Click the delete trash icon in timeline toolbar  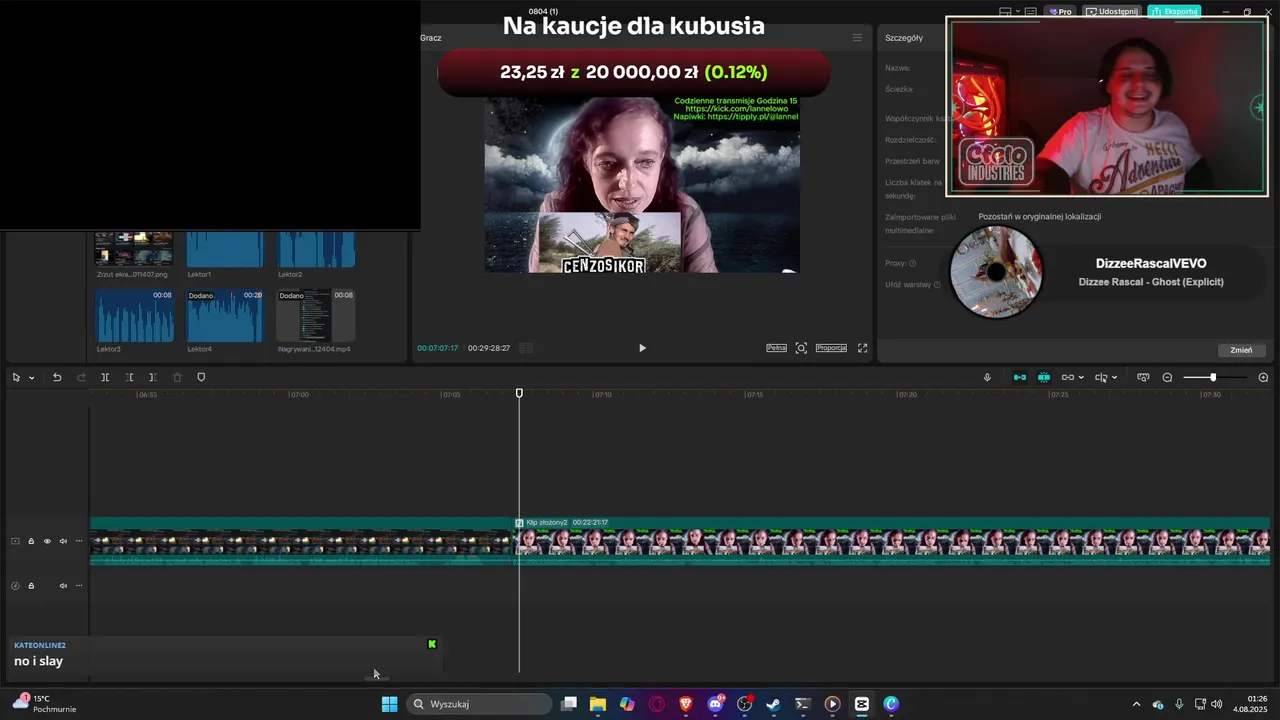pos(177,377)
